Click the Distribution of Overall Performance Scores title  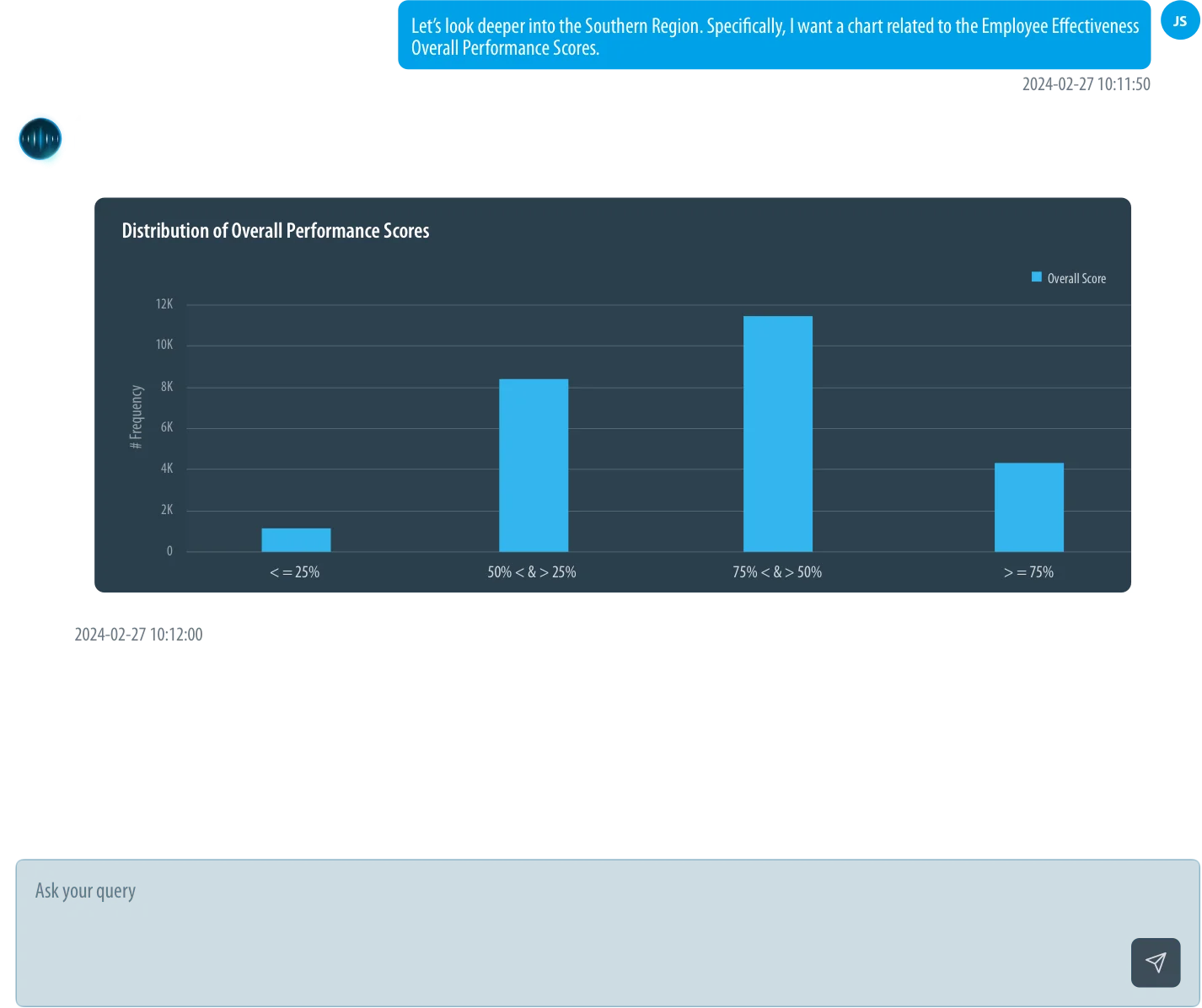[276, 231]
